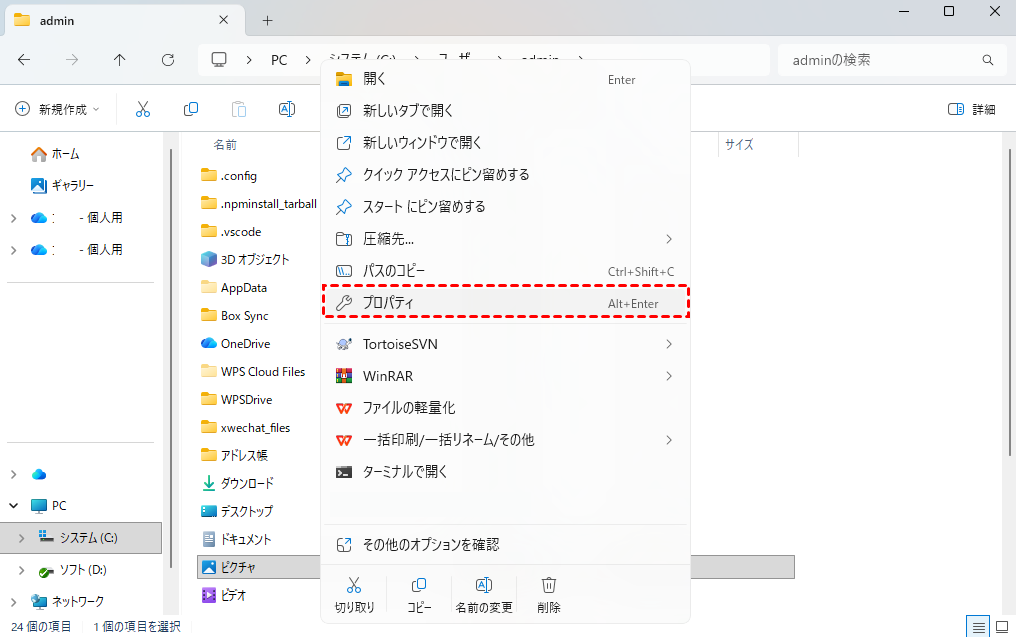Click the 詳細 details pane button

[972, 109]
